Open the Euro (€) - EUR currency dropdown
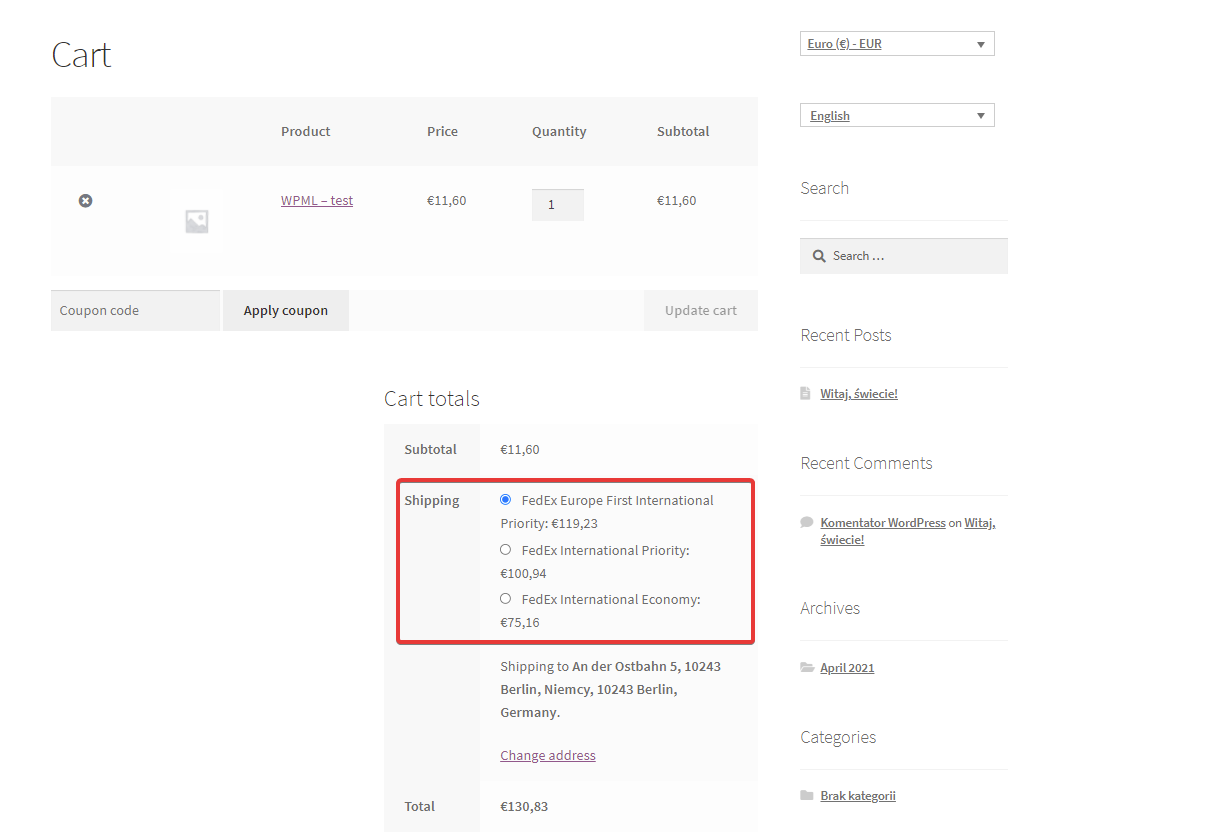The width and height of the screenshot is (1231, 833). (x=897, y=43)
